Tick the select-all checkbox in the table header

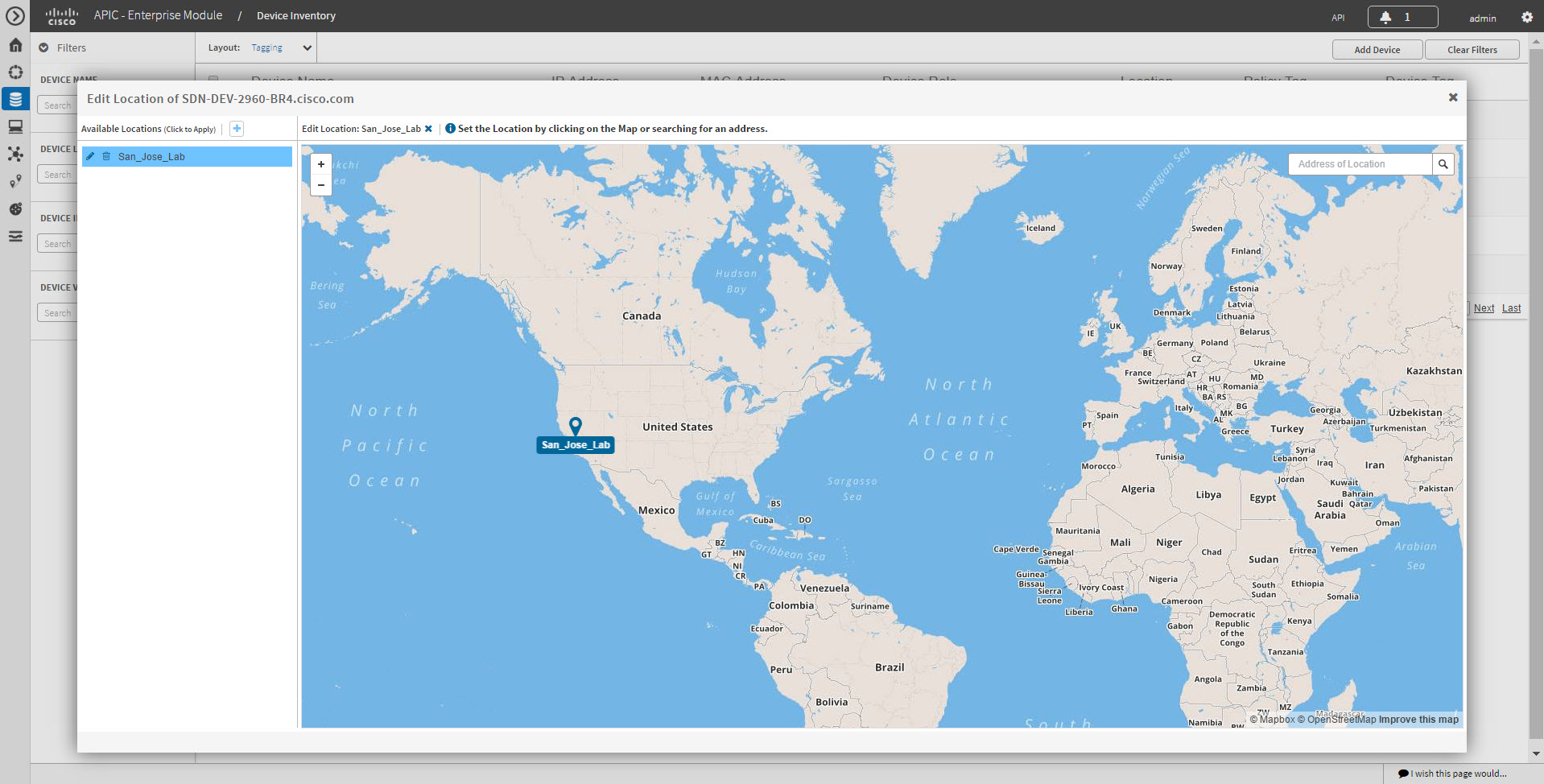(213, 81)
